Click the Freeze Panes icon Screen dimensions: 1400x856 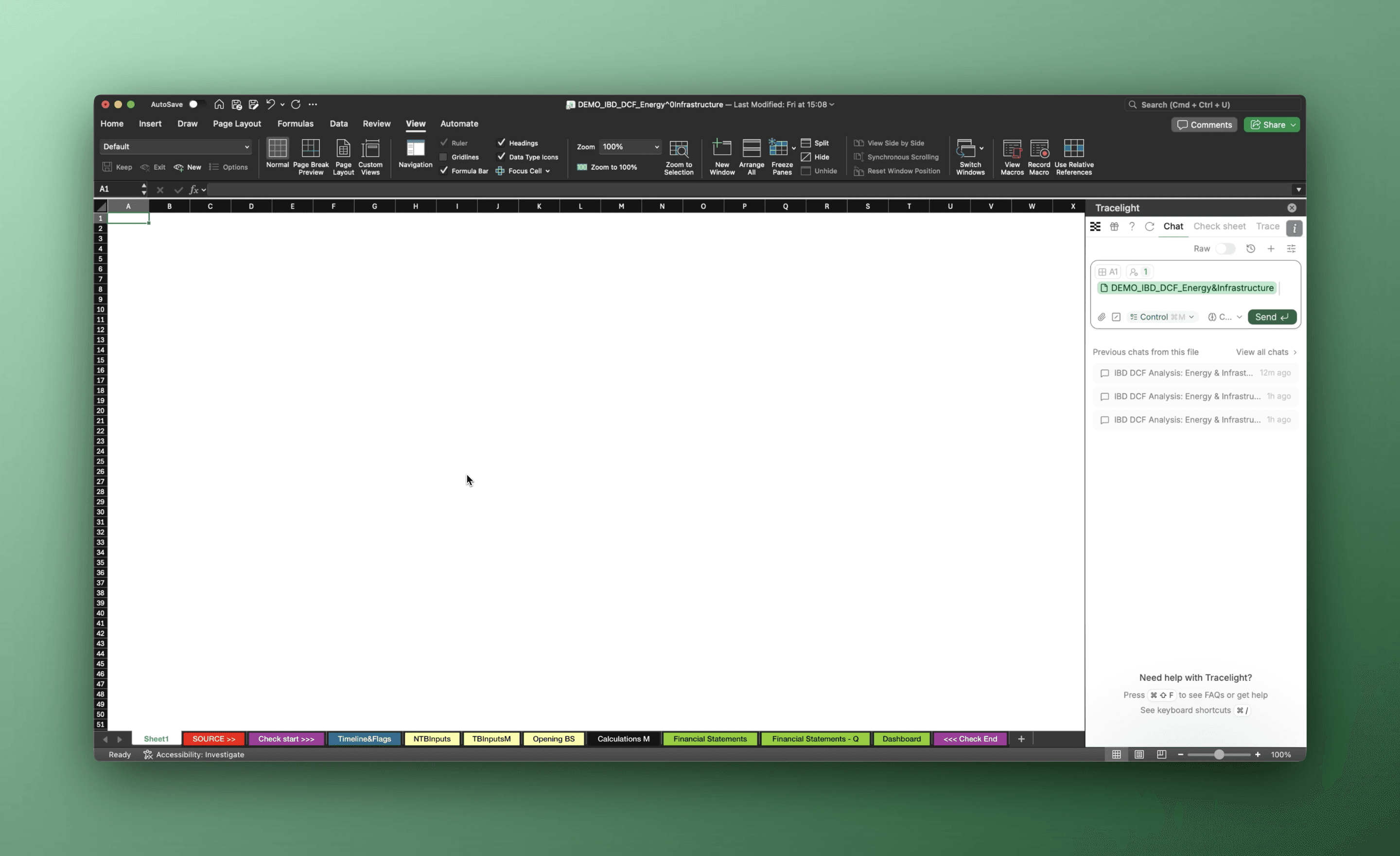click(778, 148)
